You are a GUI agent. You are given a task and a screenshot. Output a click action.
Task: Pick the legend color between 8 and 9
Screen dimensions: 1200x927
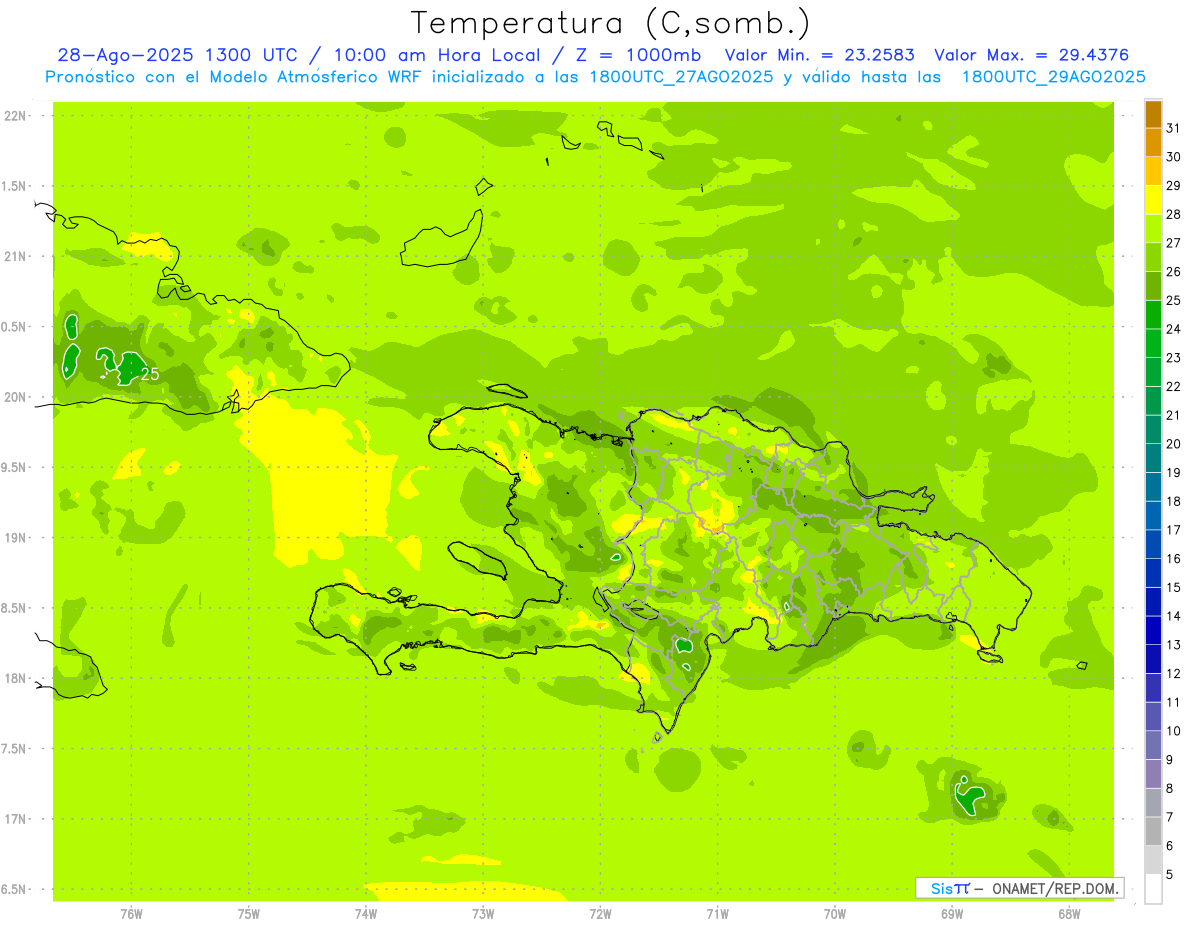[1153, 774]
